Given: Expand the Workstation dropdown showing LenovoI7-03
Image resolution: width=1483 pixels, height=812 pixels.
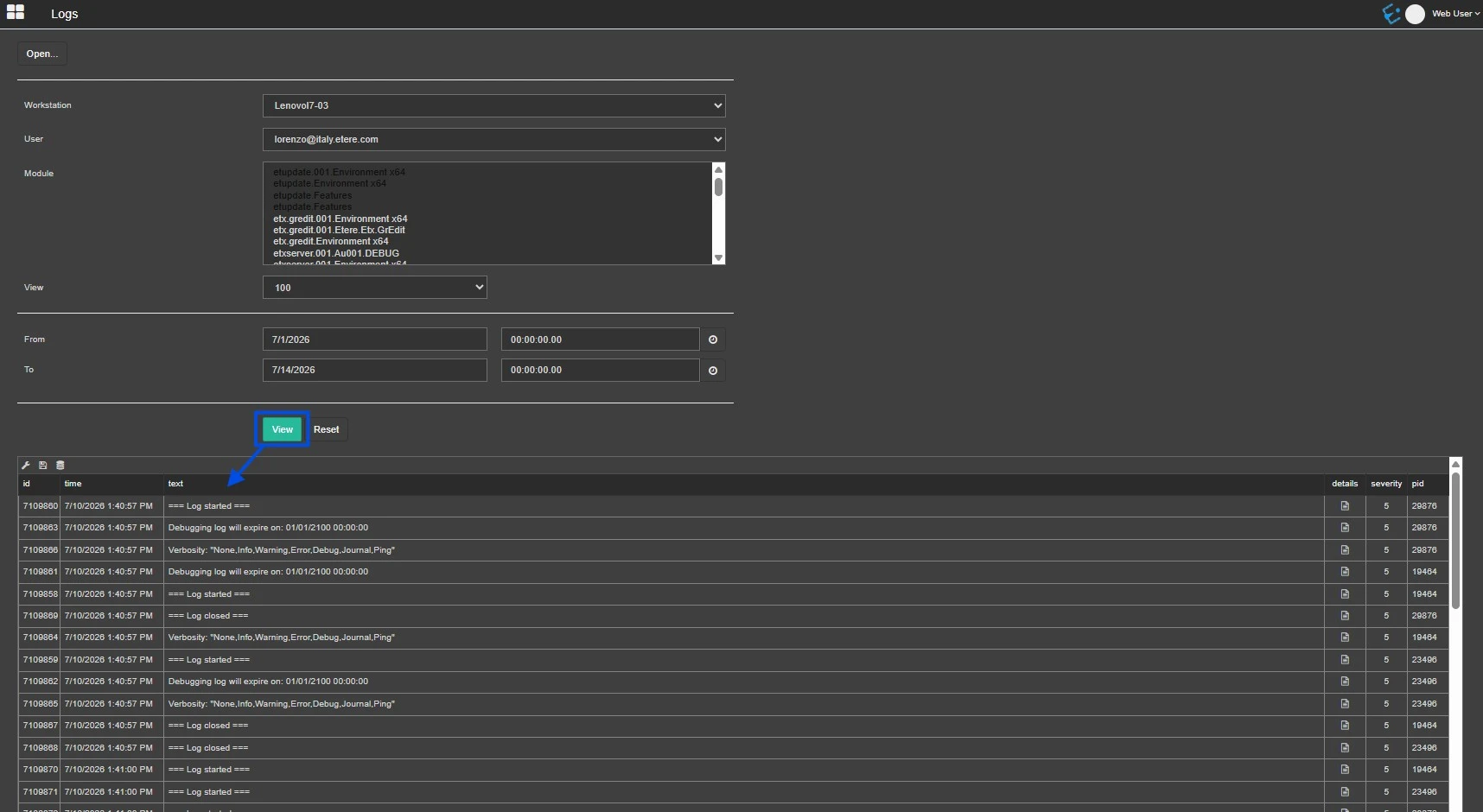Looking at the screenshot, I should pyautogui.click(x=493, y=105).
